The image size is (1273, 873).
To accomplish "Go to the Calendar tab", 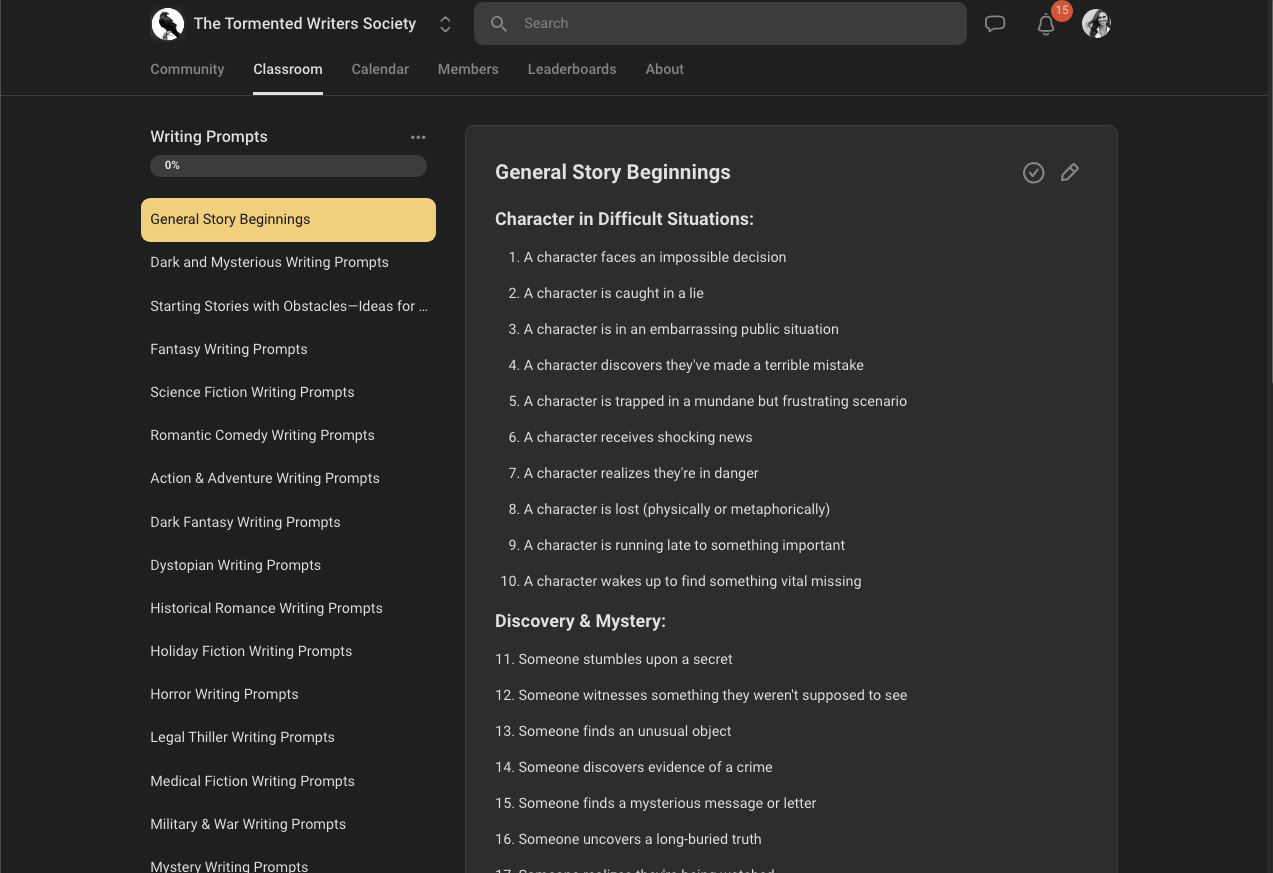I will point(380,69).
